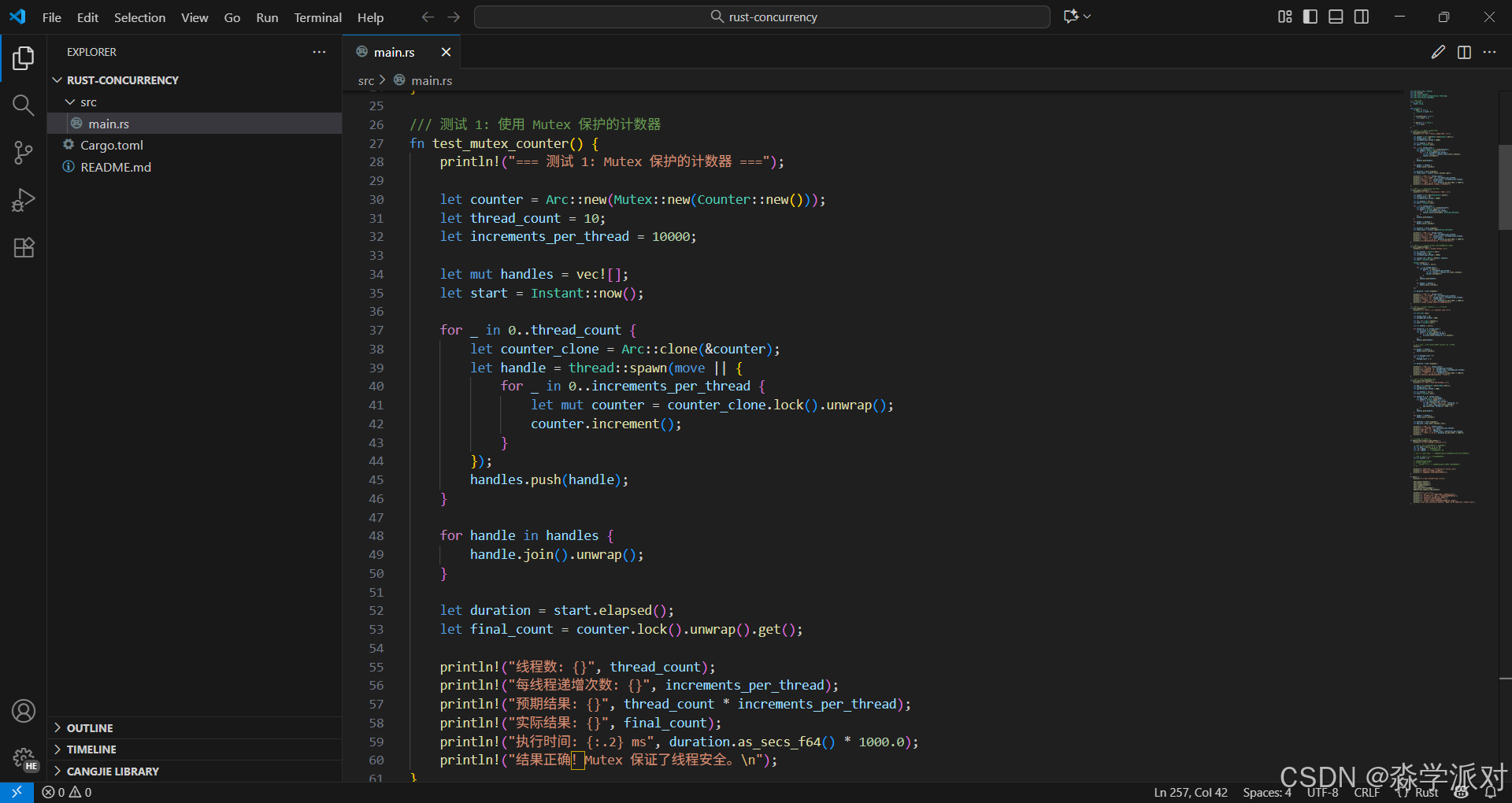
Task: Open the Search view in activity bar
Action: pos(24,105)
